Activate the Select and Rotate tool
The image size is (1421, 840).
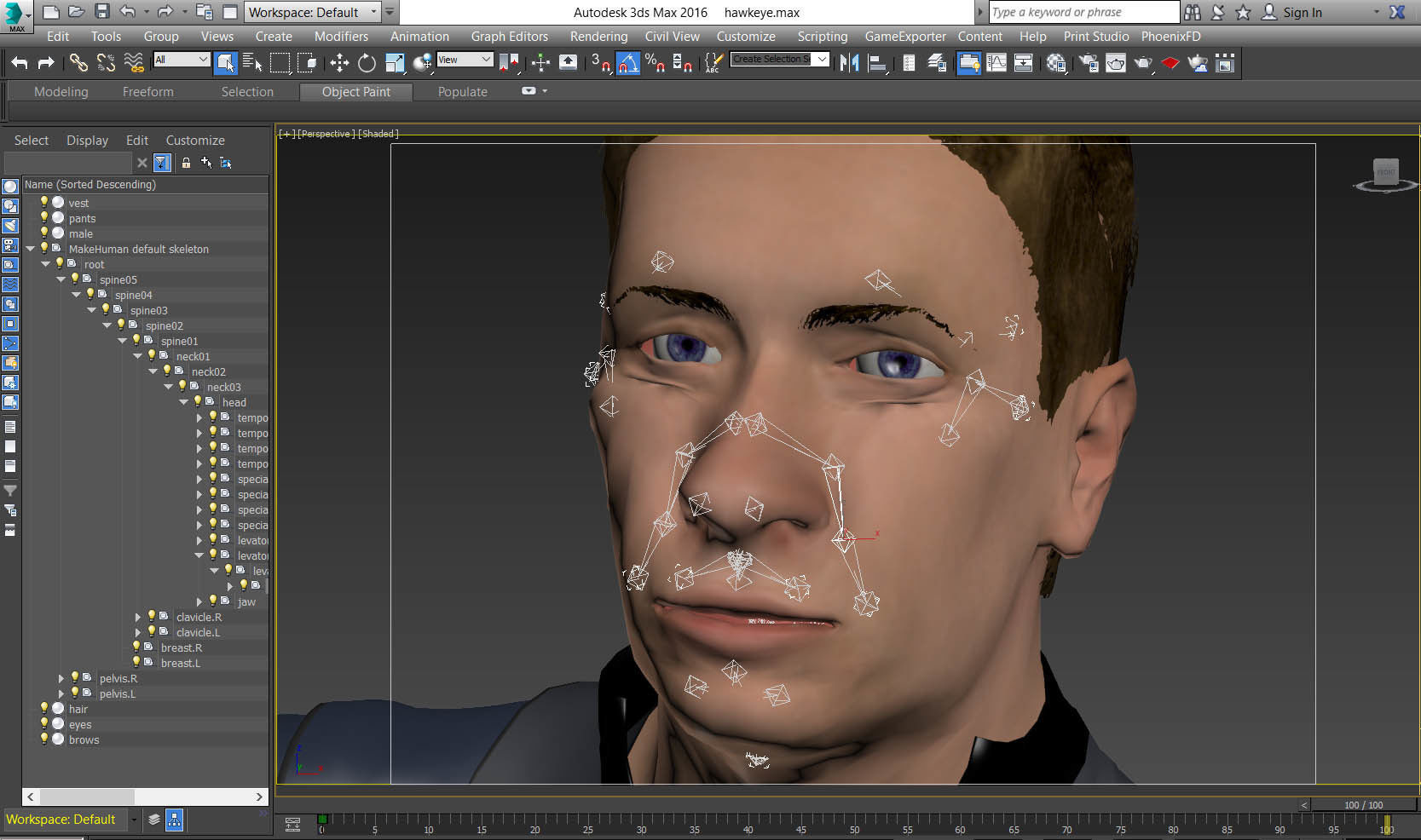367,63
